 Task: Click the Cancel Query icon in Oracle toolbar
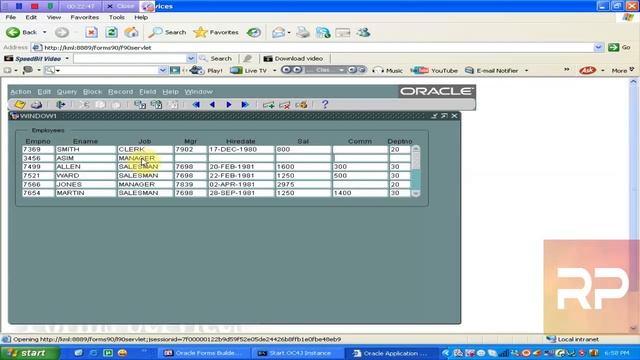point(173,105)
